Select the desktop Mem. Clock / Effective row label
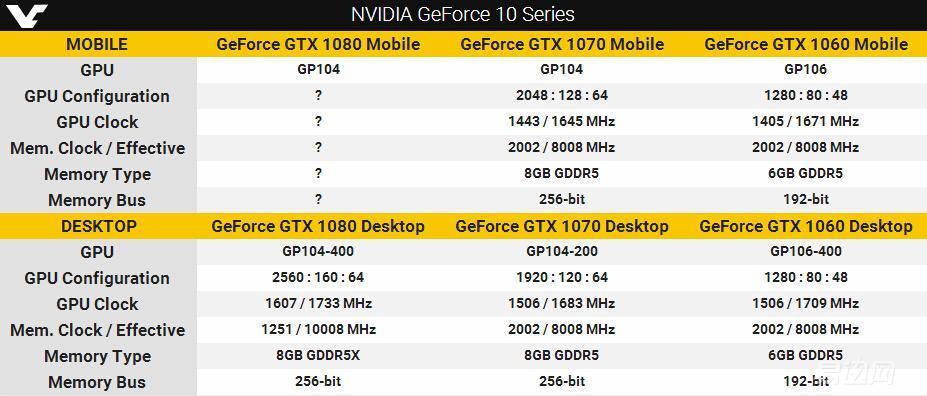Viewport: 927px width, 396px height. 98,330
